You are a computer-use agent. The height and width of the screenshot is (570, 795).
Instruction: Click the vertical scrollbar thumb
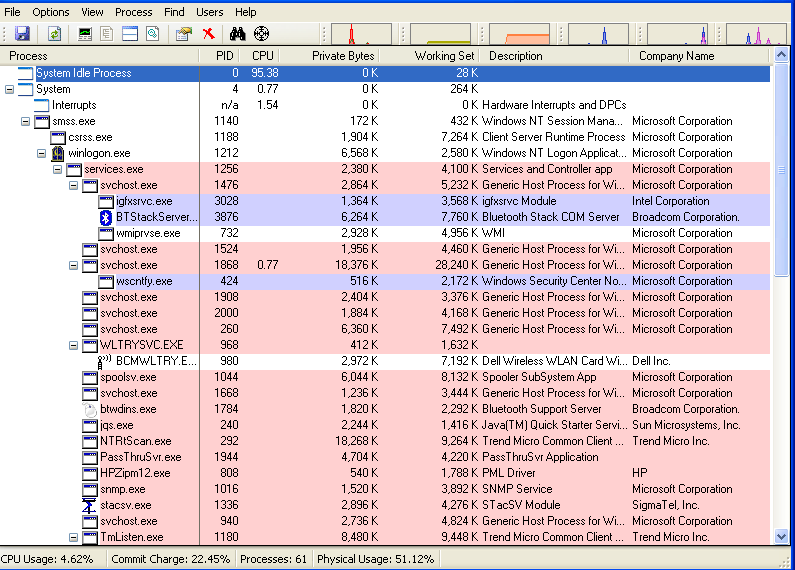click(781, 170)
